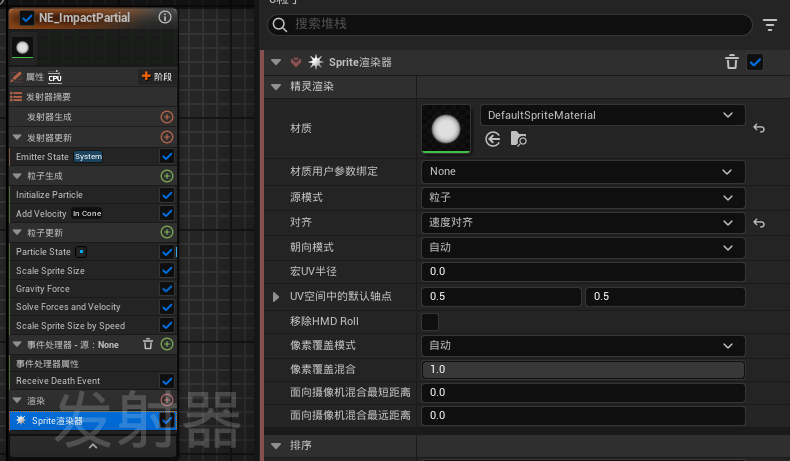
Task: Add module to 发射器更新 with plus icon
Action: [x=167, y=137]
